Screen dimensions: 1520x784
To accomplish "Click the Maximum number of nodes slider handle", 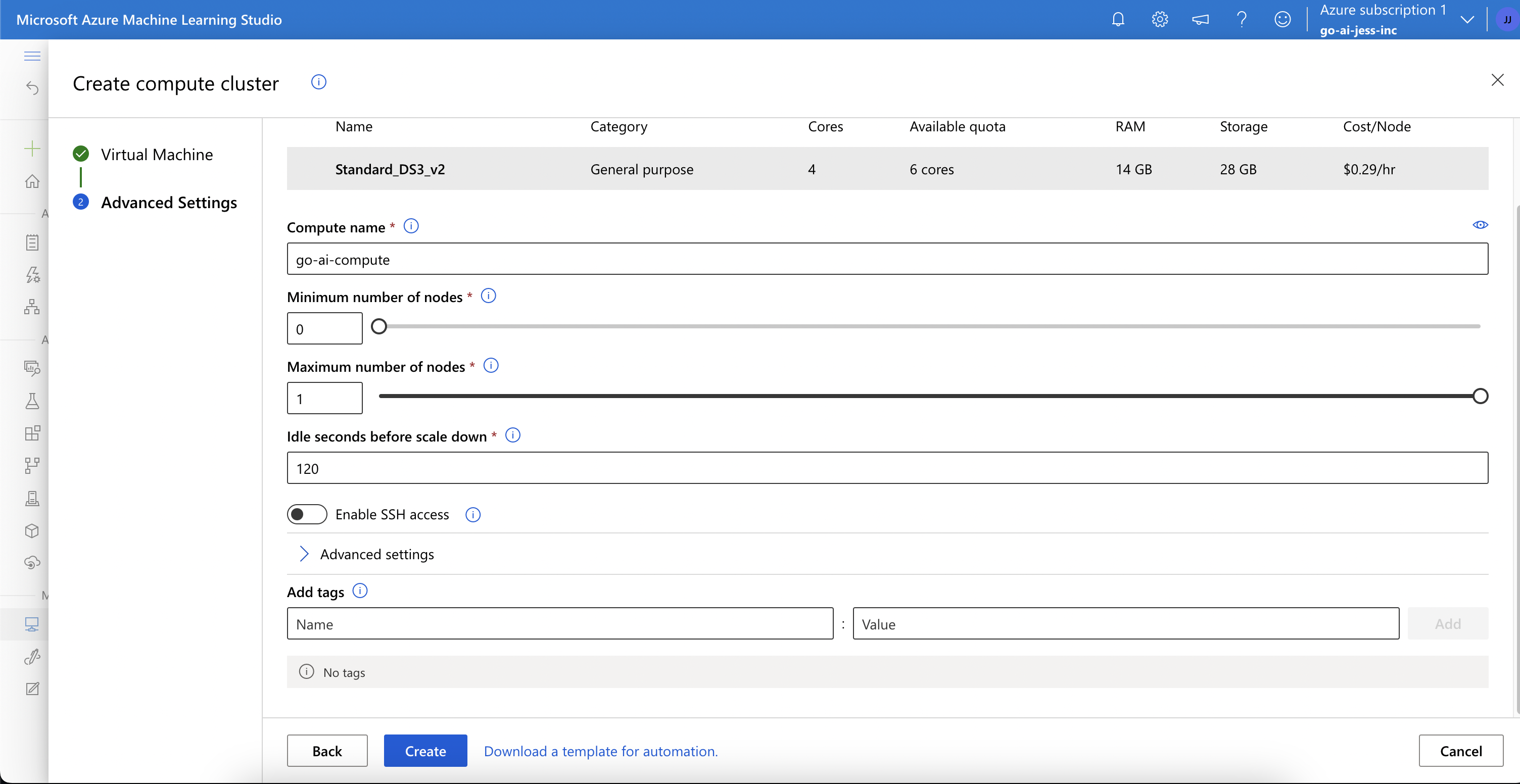I will pyautogui.click(x=1480, y=396).
